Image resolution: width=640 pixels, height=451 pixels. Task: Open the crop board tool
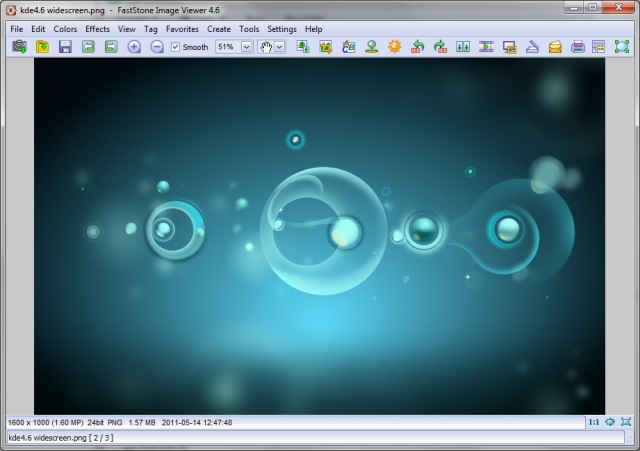pos(325,47)
